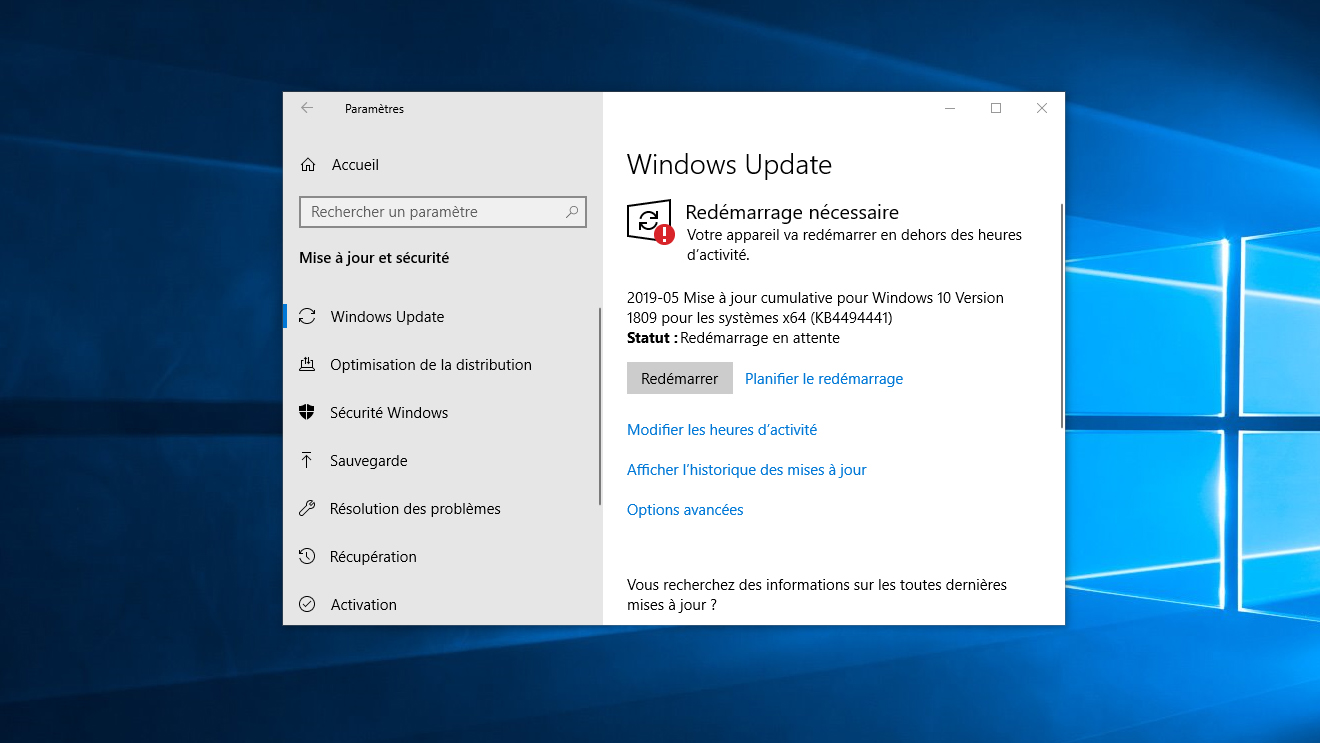Click the Récupération history icon
This screenshot has height=743, width=1320.
tap(307, 556)
